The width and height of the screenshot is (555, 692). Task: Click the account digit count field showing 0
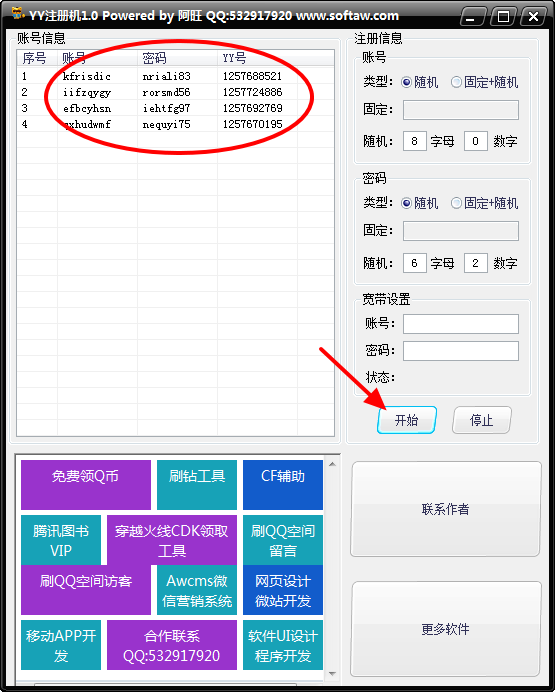476,141
